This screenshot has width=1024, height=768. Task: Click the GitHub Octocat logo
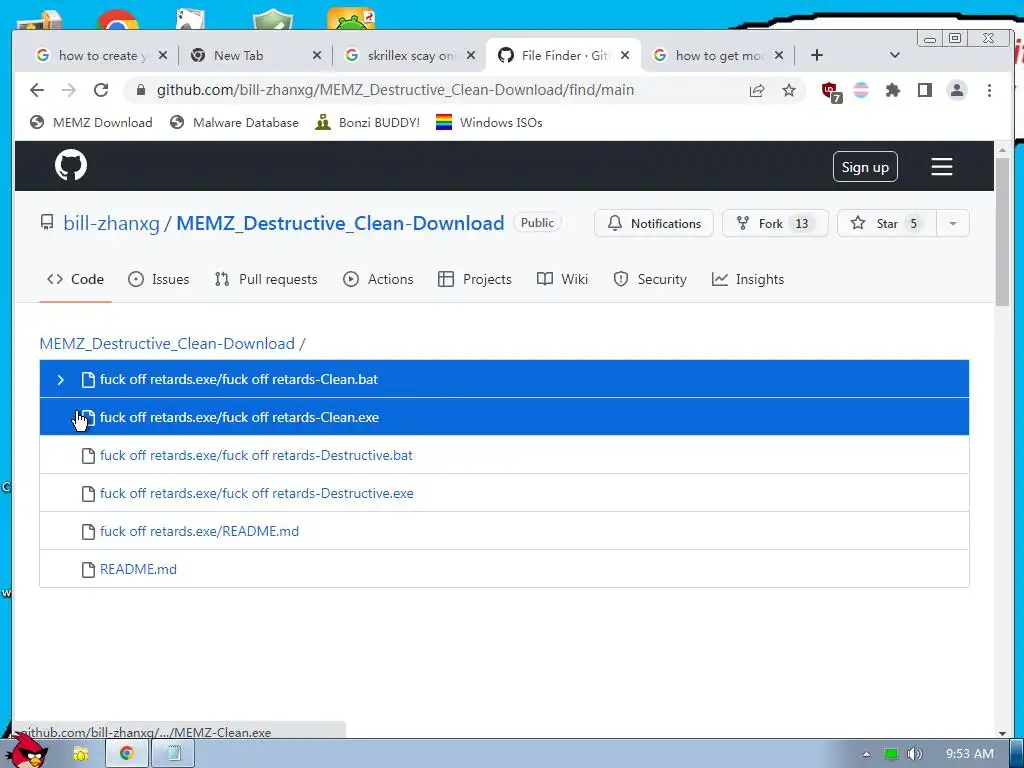point(71,165)
